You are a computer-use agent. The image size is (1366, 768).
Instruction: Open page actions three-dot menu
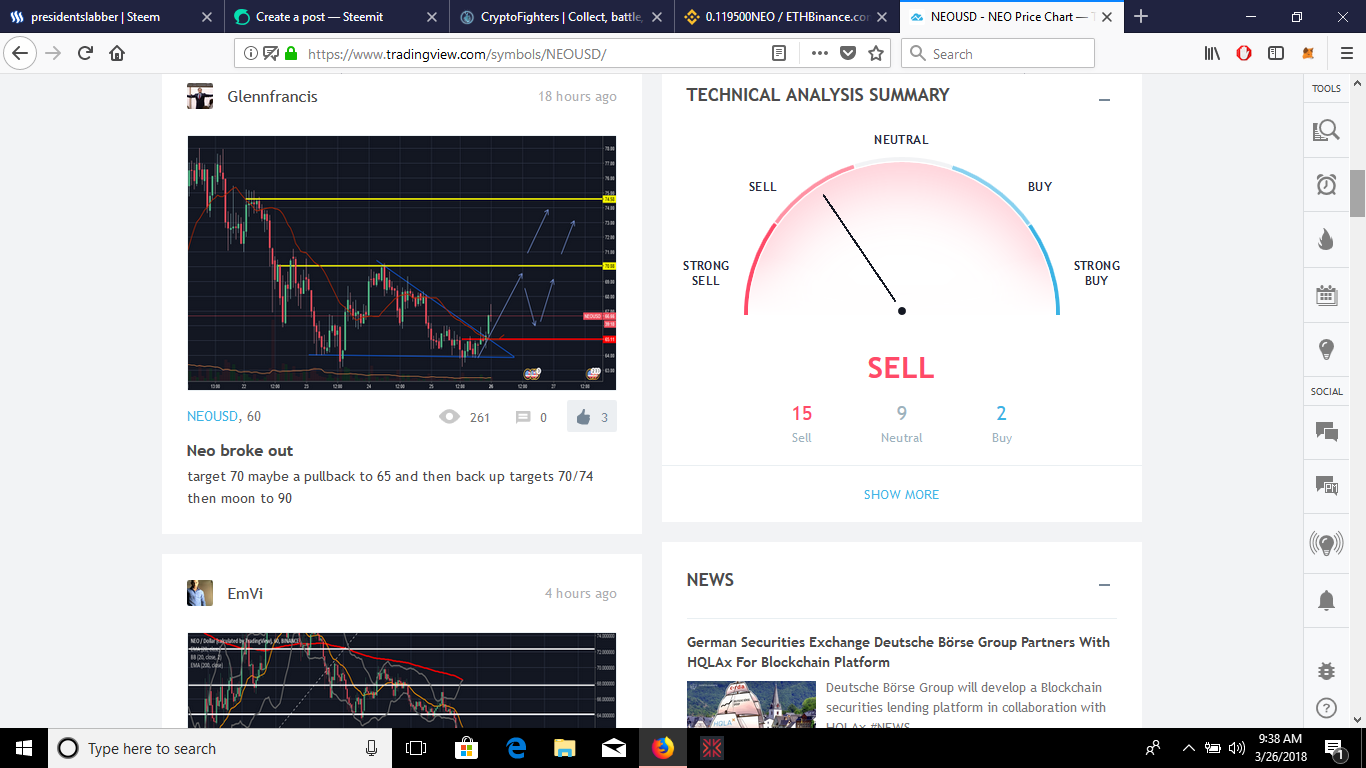[820, 54]
